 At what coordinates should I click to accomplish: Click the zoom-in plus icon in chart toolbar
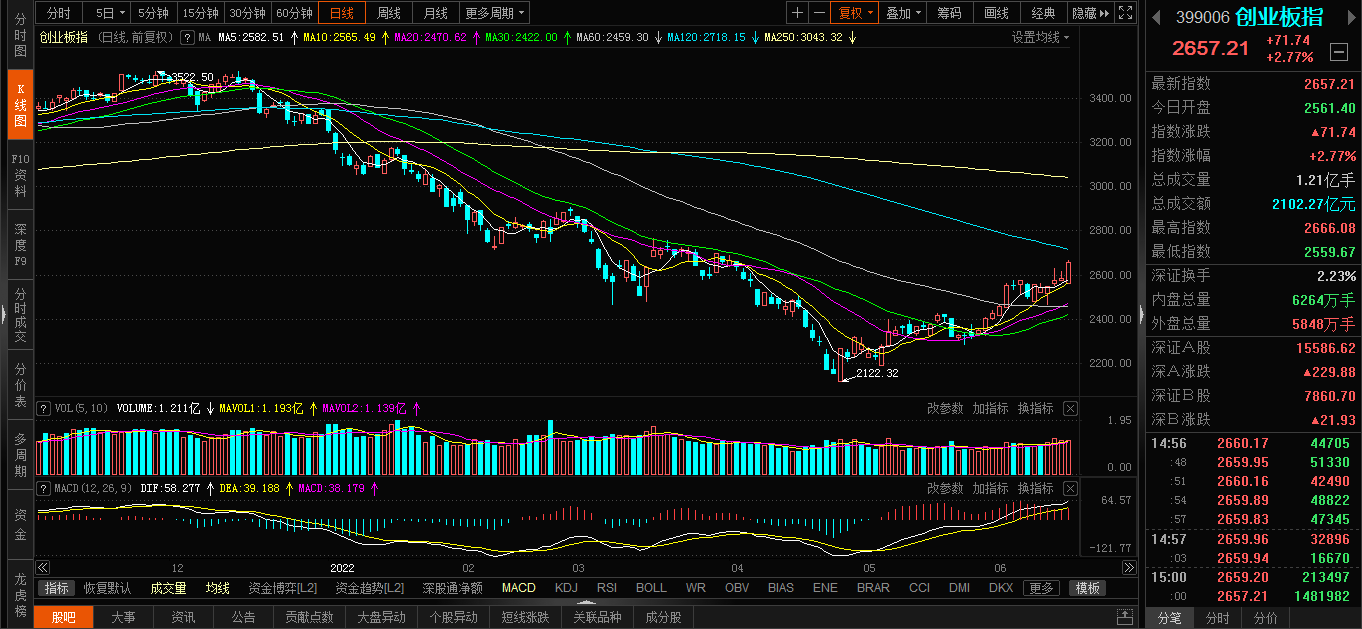coord(797,13)
